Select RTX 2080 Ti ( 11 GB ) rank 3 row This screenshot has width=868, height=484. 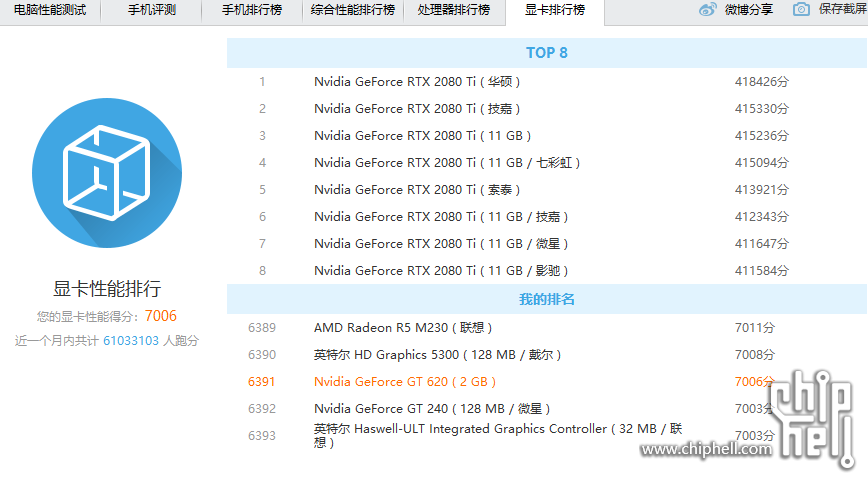click(x=547, y=136)
